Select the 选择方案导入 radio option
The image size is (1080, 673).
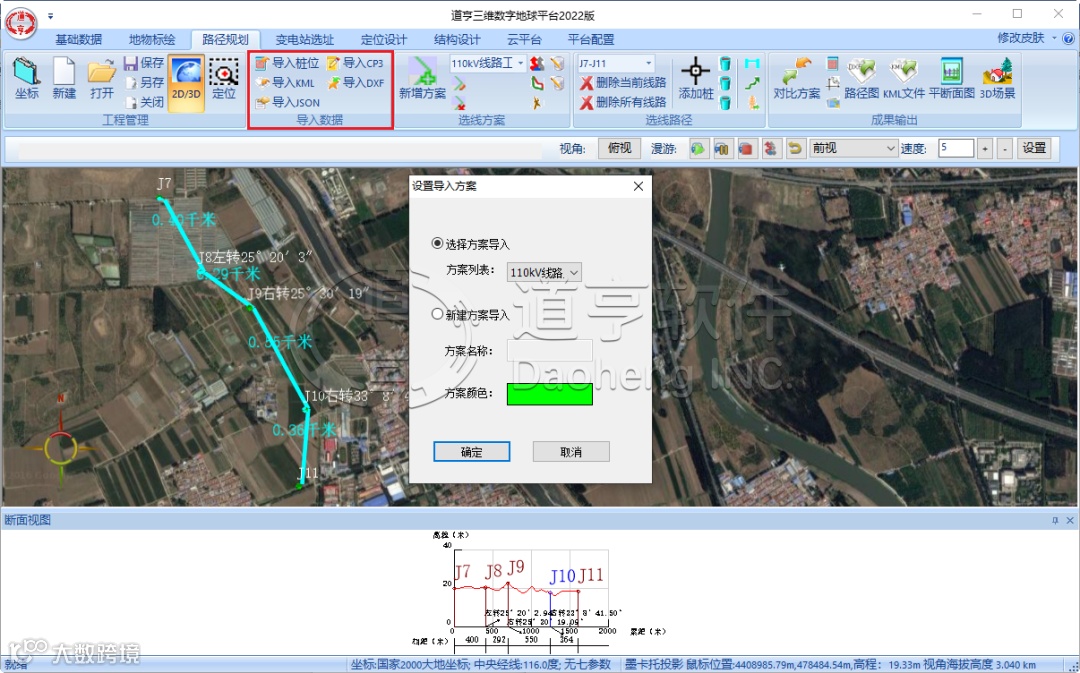click(x=437, y=243)
